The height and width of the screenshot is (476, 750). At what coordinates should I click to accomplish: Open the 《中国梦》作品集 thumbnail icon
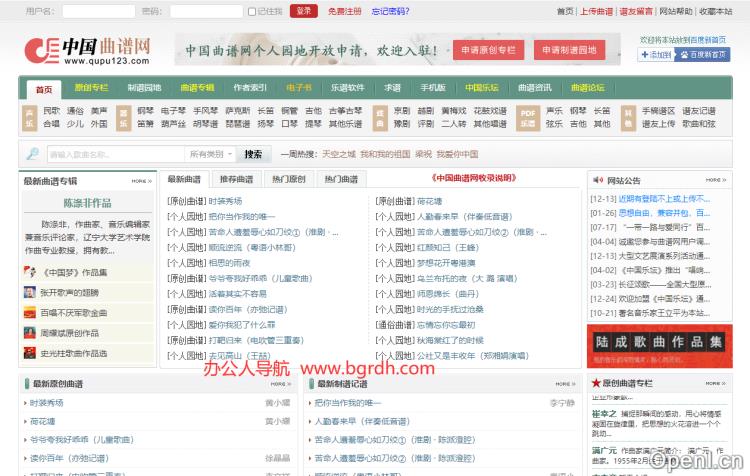click(30, 272)
